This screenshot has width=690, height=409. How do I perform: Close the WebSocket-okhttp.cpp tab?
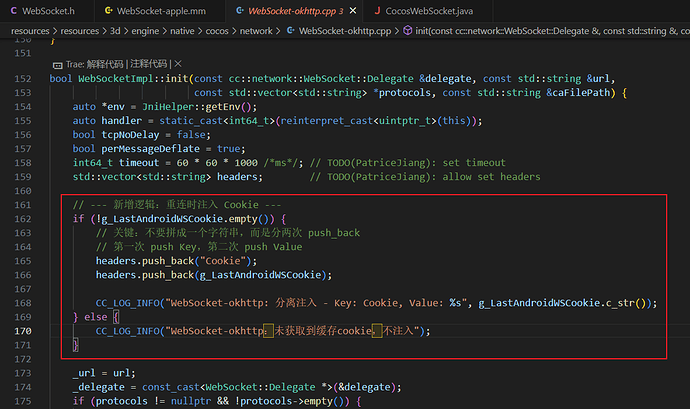coord(353,11)
